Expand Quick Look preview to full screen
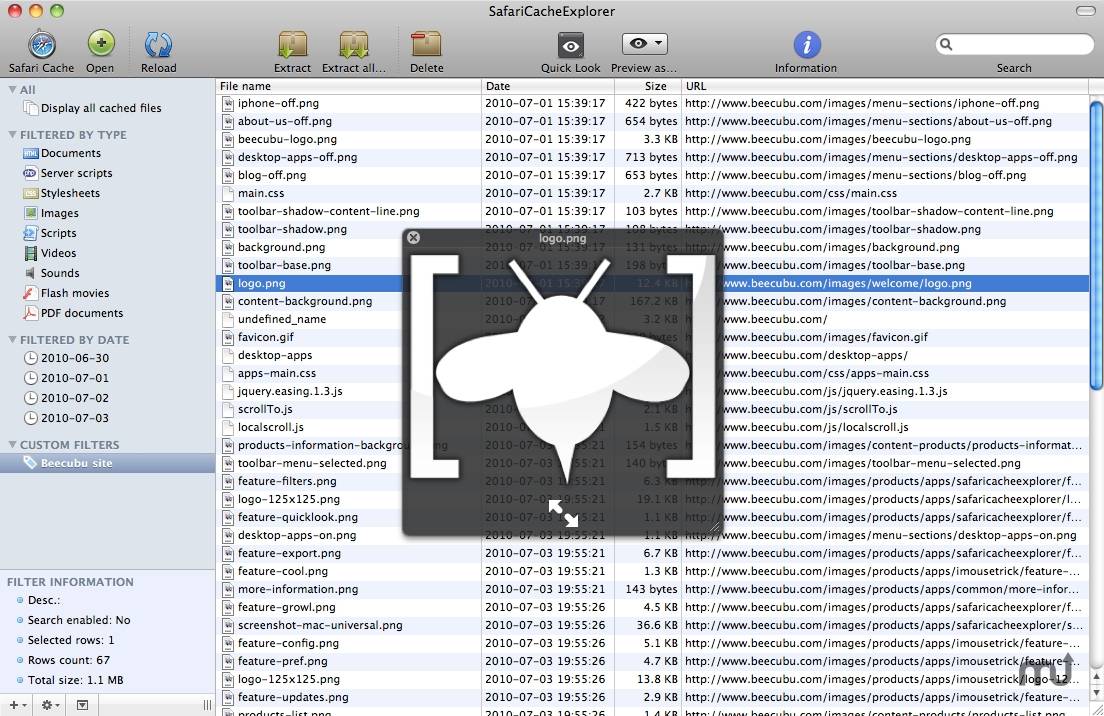The width and height of the screenshot is (1104, 716). [x=563, y=513]
